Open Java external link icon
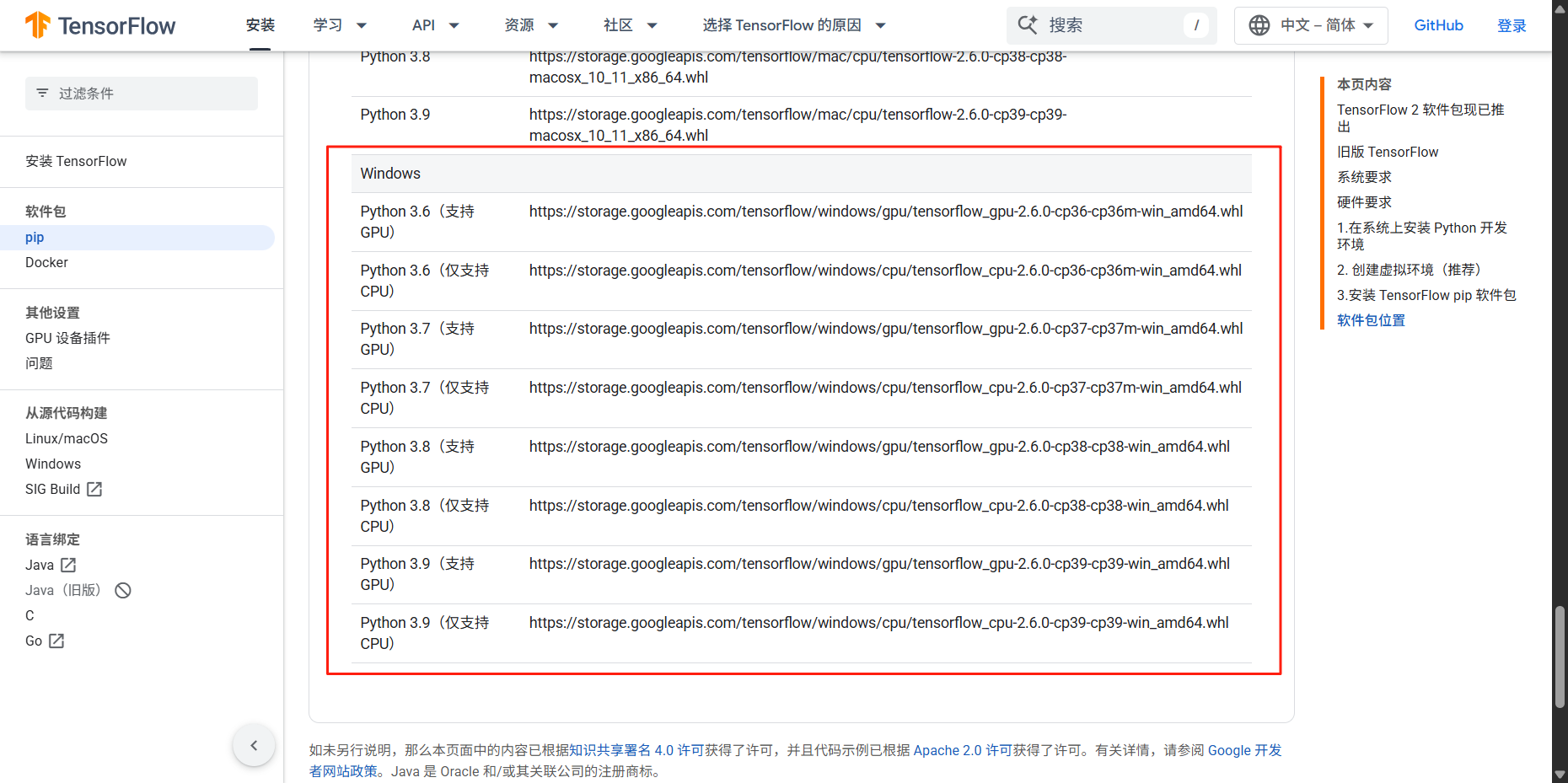The height and width of the screenshot is (783, 1568). click(x=68, y=565)
